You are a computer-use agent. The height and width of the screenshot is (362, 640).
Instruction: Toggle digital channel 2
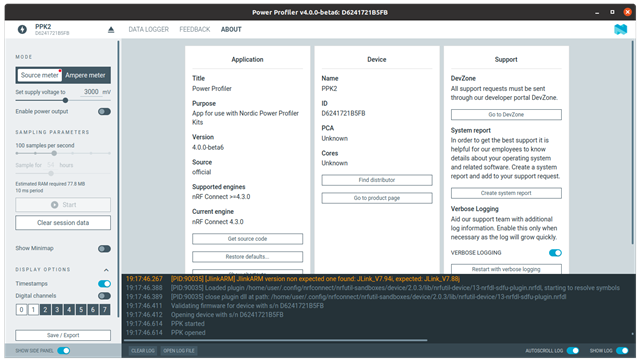(x=45, y=310)
